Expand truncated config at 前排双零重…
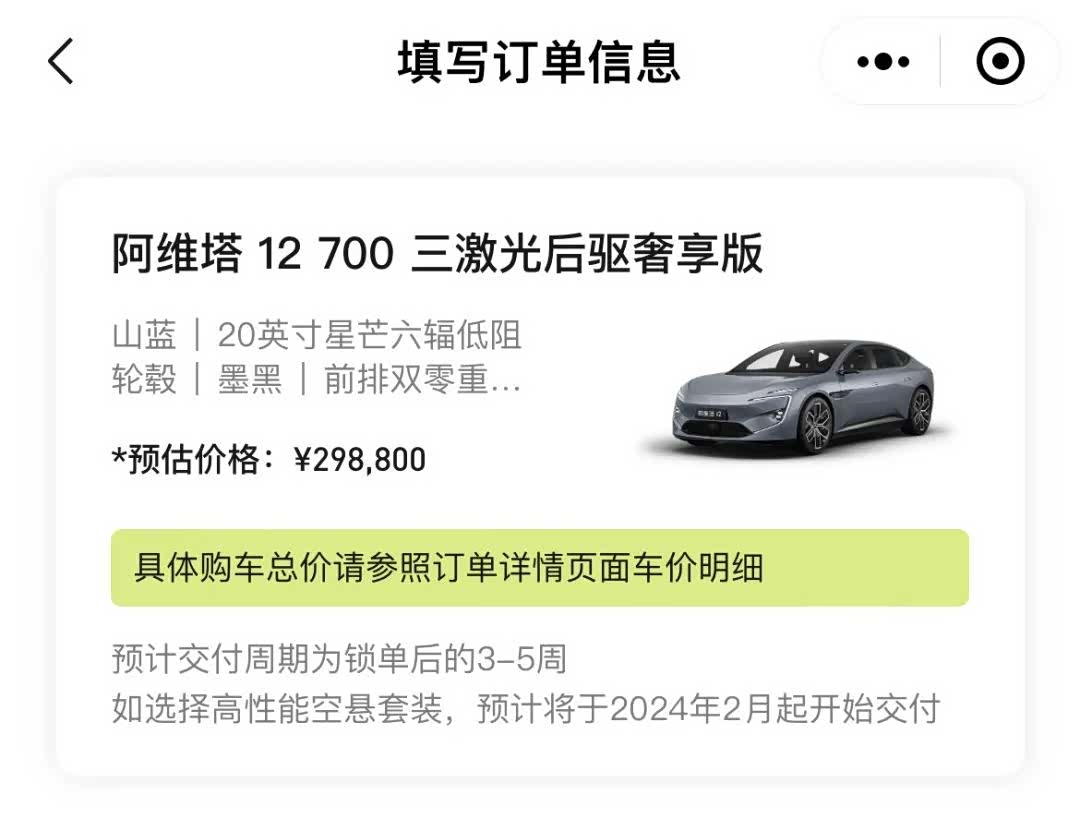 422,380
